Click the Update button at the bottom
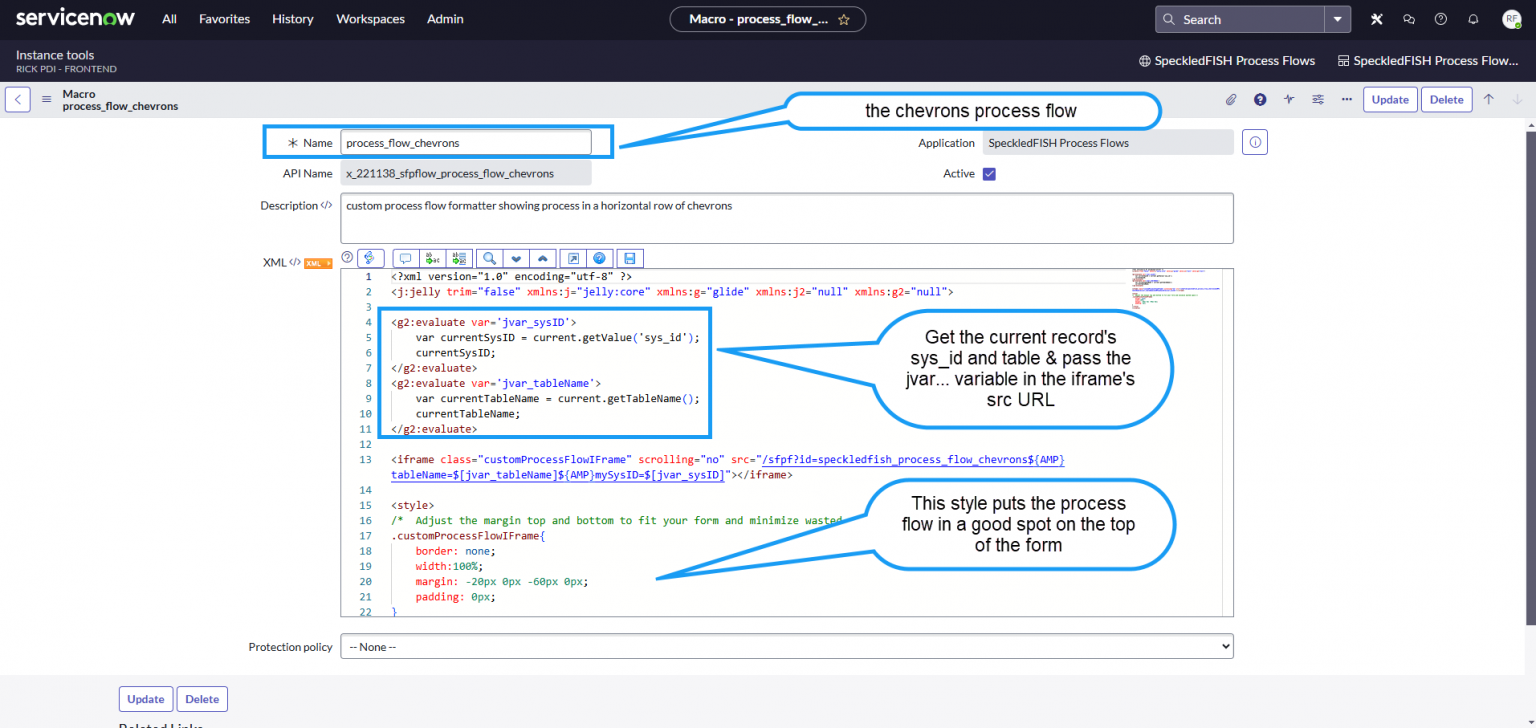1536x728 pixels. click(146, 698)
